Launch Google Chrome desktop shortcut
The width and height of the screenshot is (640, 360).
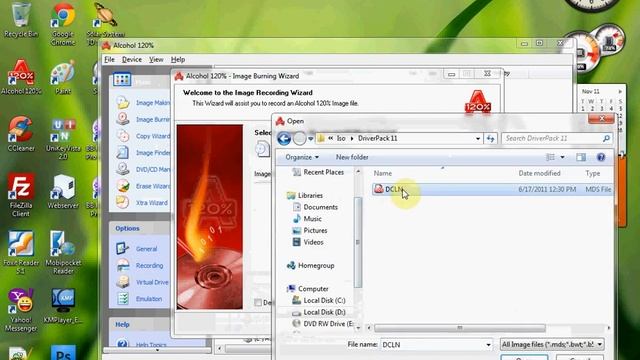[x=63, y=24]
